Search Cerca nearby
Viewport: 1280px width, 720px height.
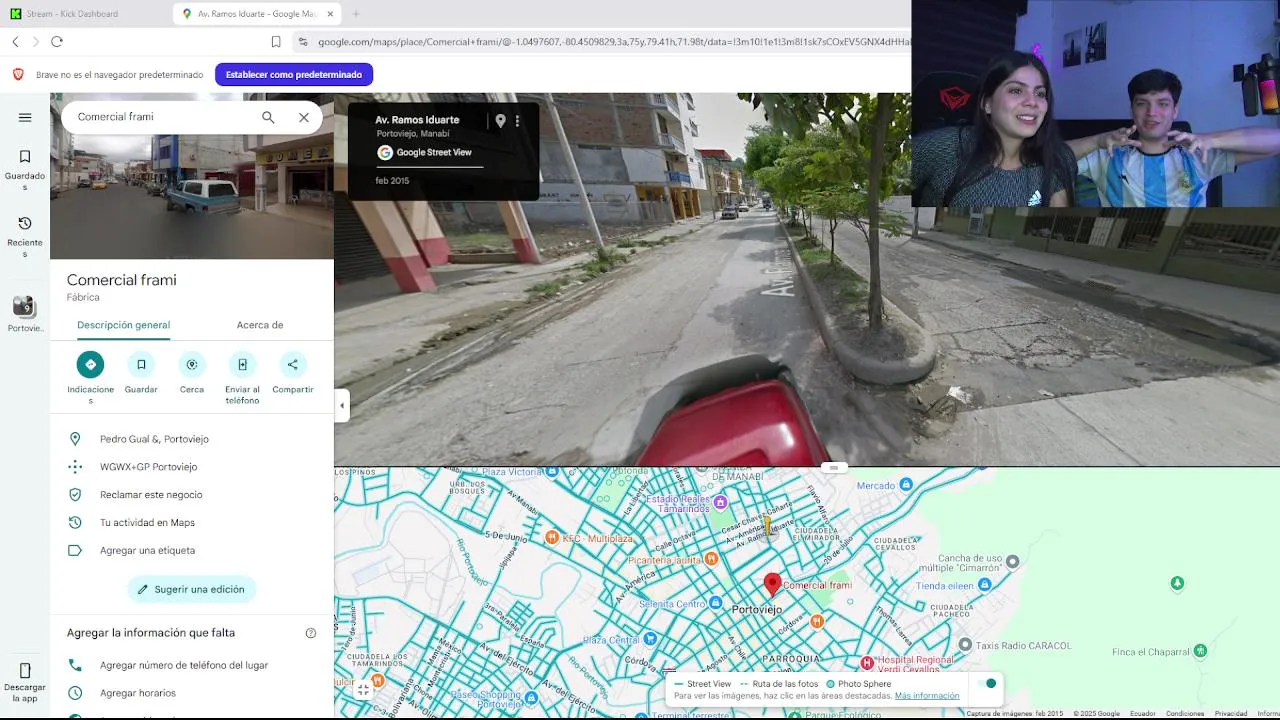pyautogui.click(x=192, y=373)
